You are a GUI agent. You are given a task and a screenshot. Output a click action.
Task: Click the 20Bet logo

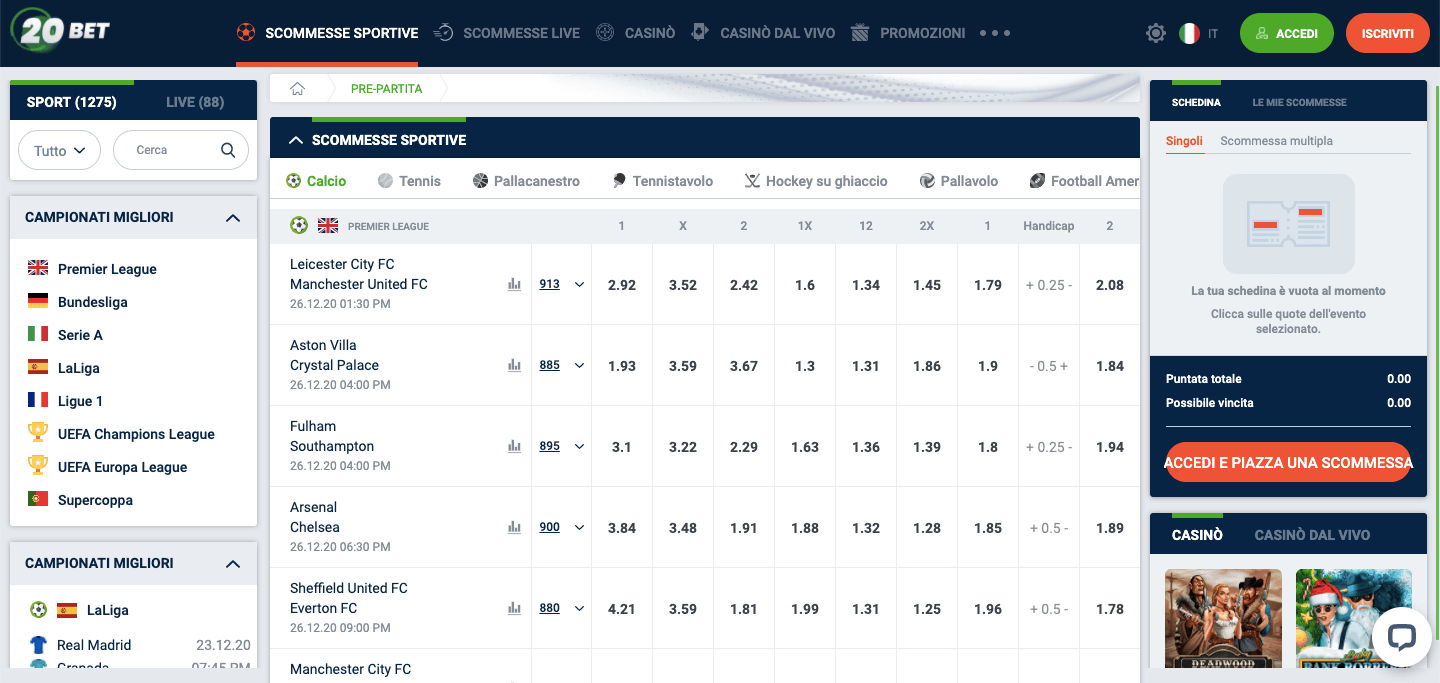tap(60, 30)
